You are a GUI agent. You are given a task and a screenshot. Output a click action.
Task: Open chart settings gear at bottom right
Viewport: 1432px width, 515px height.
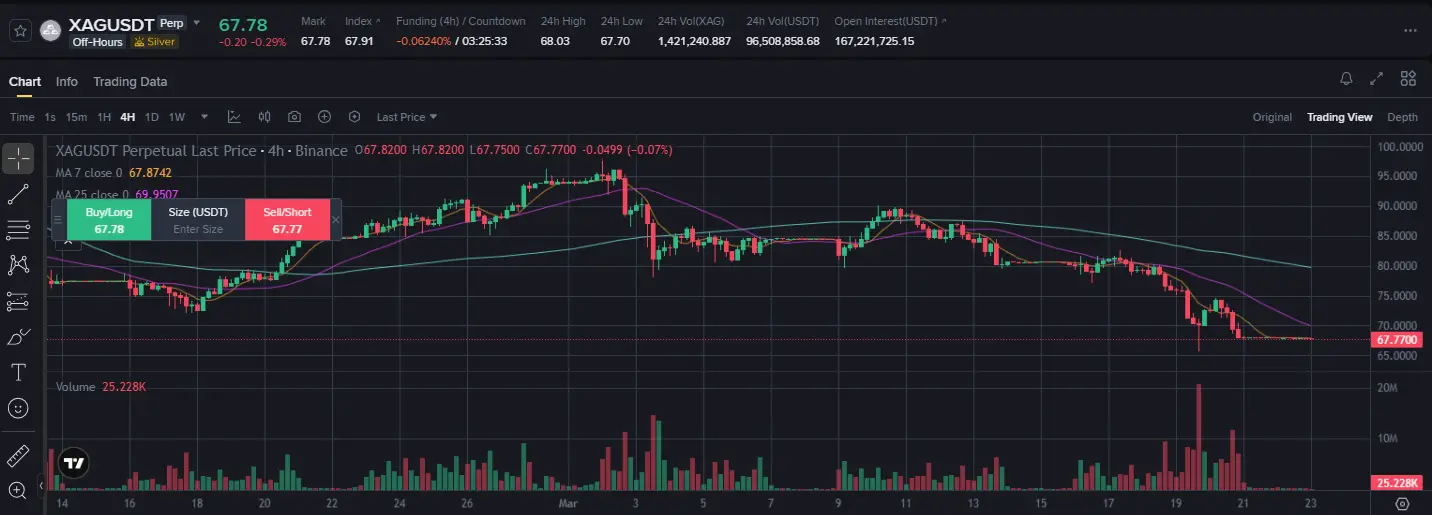pyautogui.click(x=1402, y=504)
